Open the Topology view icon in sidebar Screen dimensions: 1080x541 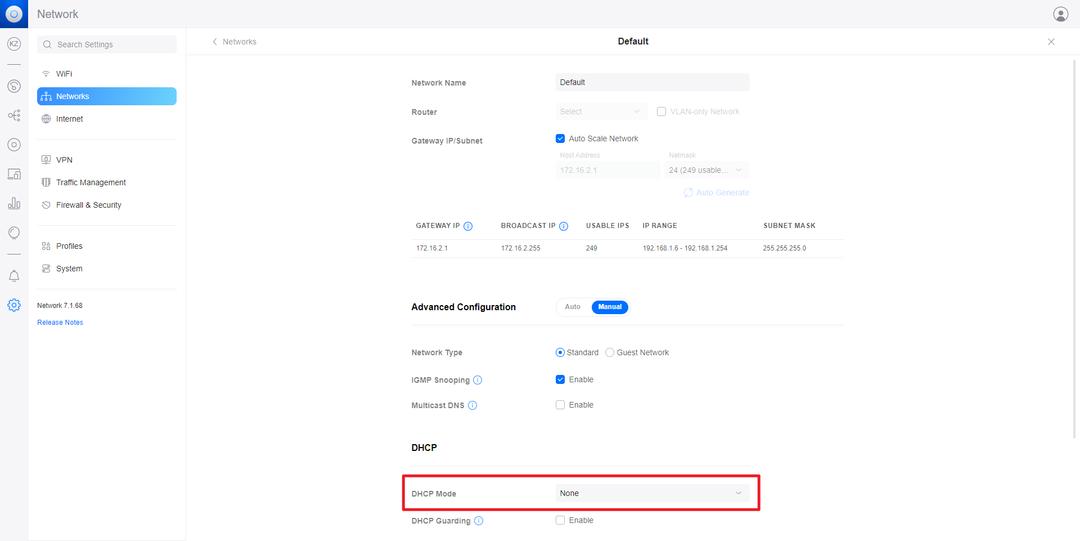click(14, 115)
